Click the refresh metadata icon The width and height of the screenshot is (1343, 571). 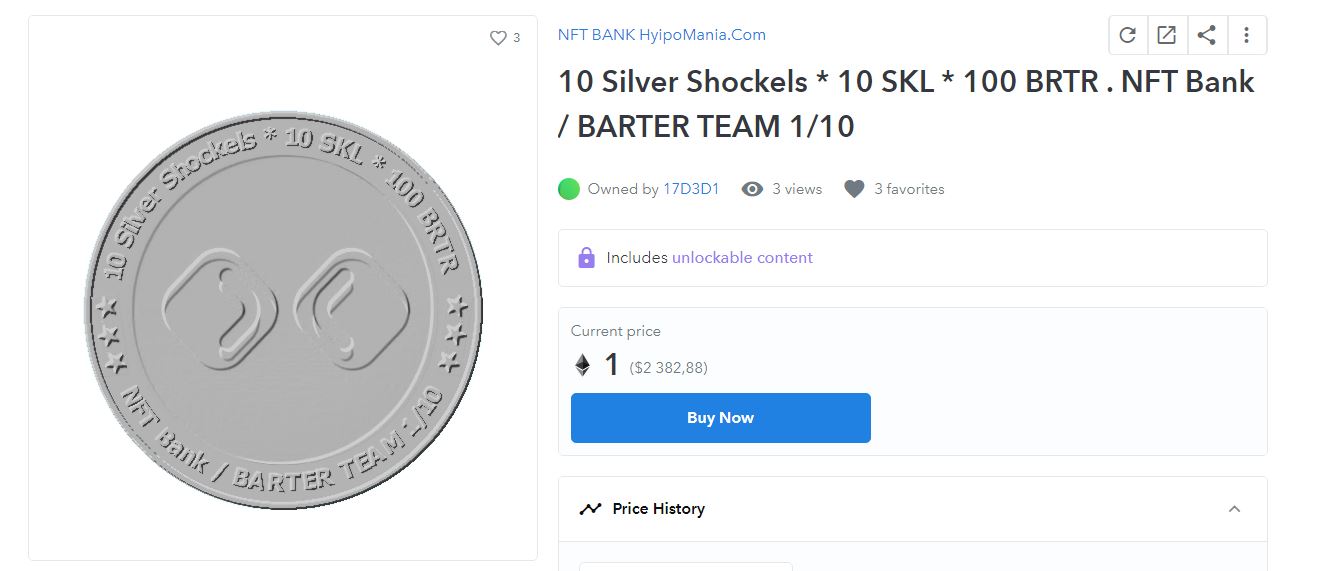(x=1127, y=35)
